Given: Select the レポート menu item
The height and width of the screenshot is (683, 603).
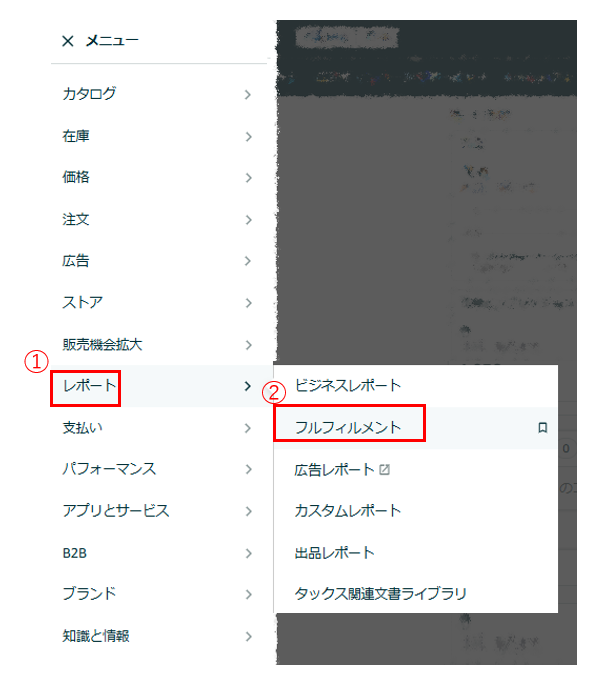Looking at the screenshot, I should click(89, 386).
